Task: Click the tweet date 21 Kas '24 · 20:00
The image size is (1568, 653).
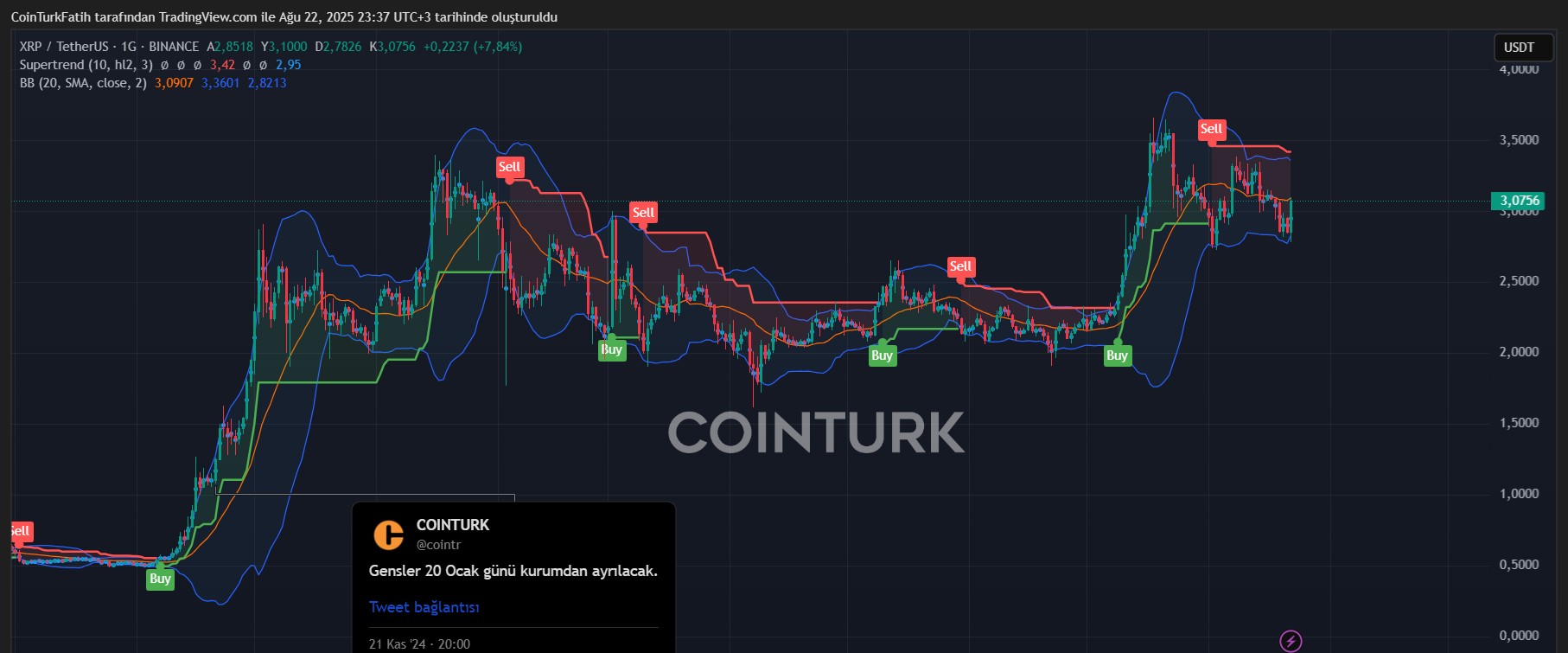Action: tap(419, 644)
